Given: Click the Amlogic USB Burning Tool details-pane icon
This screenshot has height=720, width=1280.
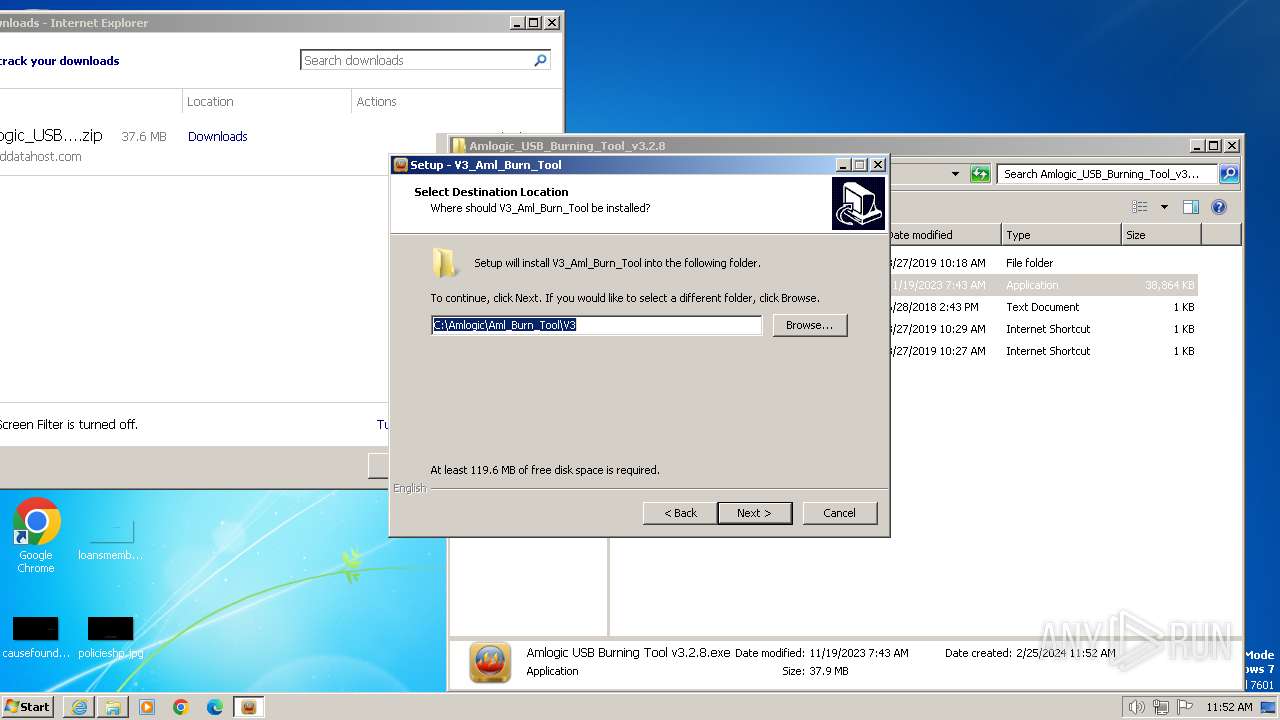Looking at the screenshot, I should [491, 662].
